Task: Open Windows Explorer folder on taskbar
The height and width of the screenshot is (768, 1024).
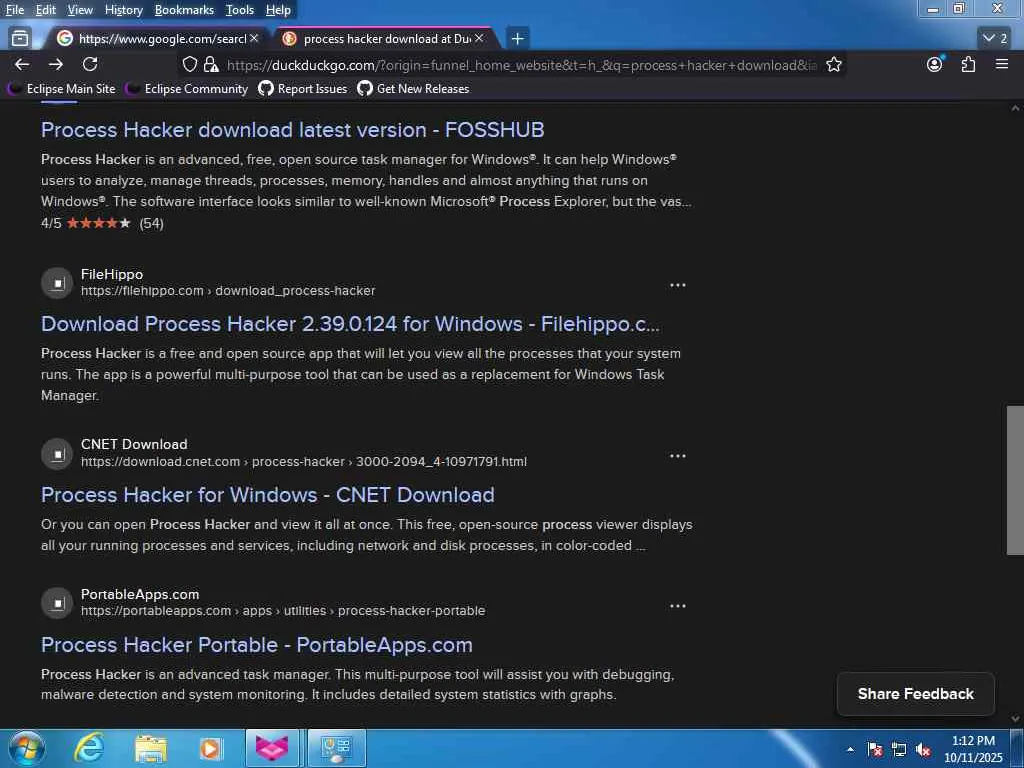Action: tap(151, 748)
